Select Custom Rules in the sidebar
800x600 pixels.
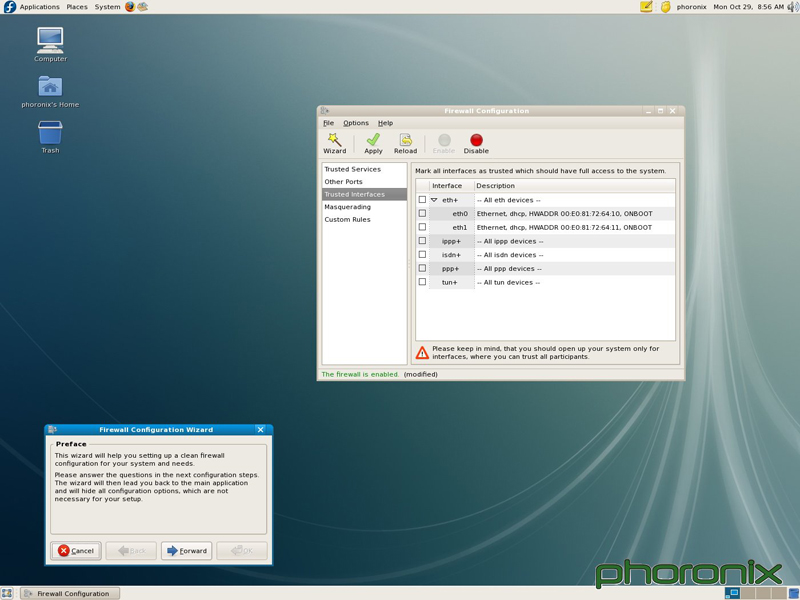[x=345, y=219]
